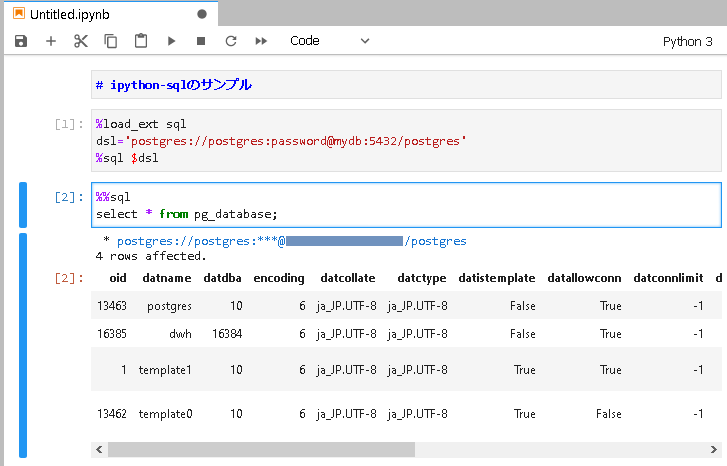Open the Code cell type dropdown
The width and height of the screenshot is (727, 466).
(330, 41)
